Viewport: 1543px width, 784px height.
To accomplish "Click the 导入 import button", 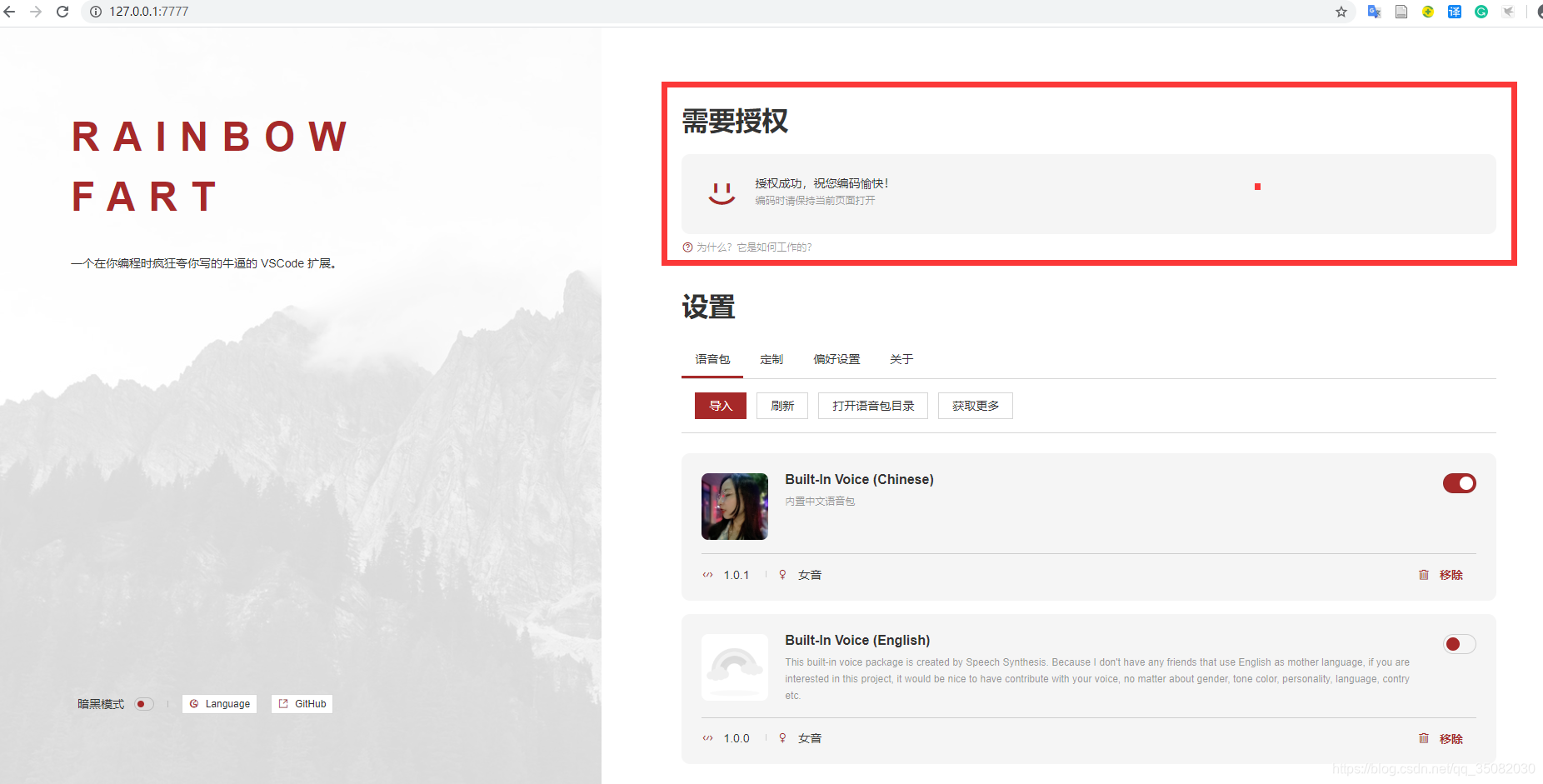I will [x=721, y=406].
